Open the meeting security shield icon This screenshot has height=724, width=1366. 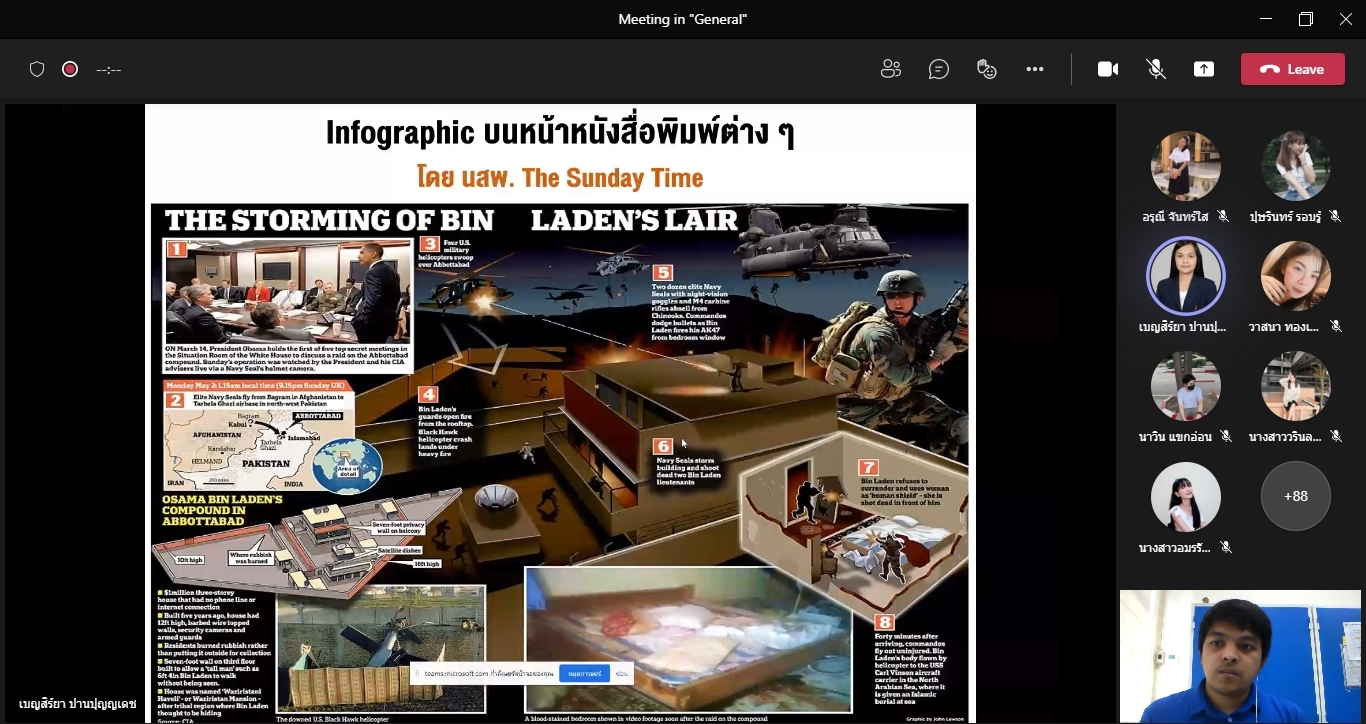[x=37, y=69]
